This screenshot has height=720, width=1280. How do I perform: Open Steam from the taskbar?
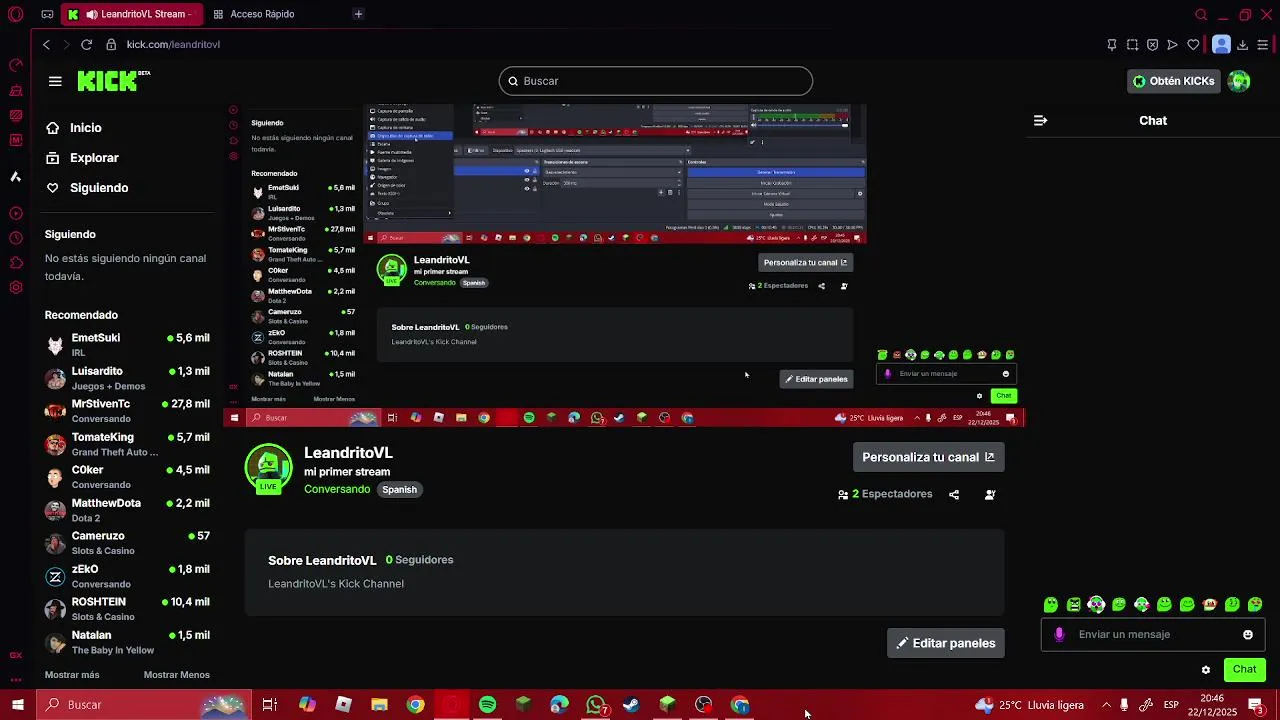(x=631, y=705)
